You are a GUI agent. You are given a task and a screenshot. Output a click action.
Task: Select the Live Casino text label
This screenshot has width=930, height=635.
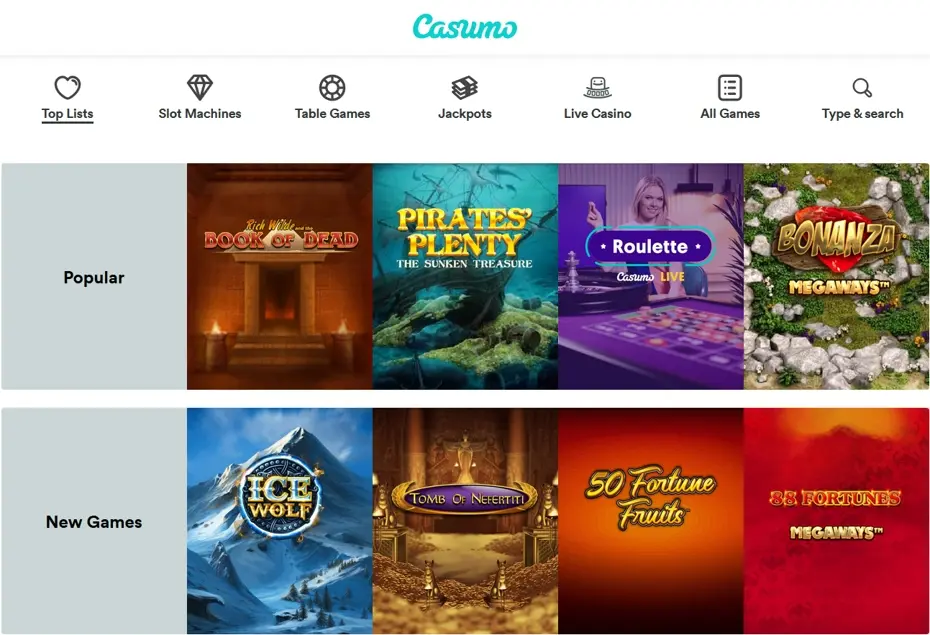(597, 113)
